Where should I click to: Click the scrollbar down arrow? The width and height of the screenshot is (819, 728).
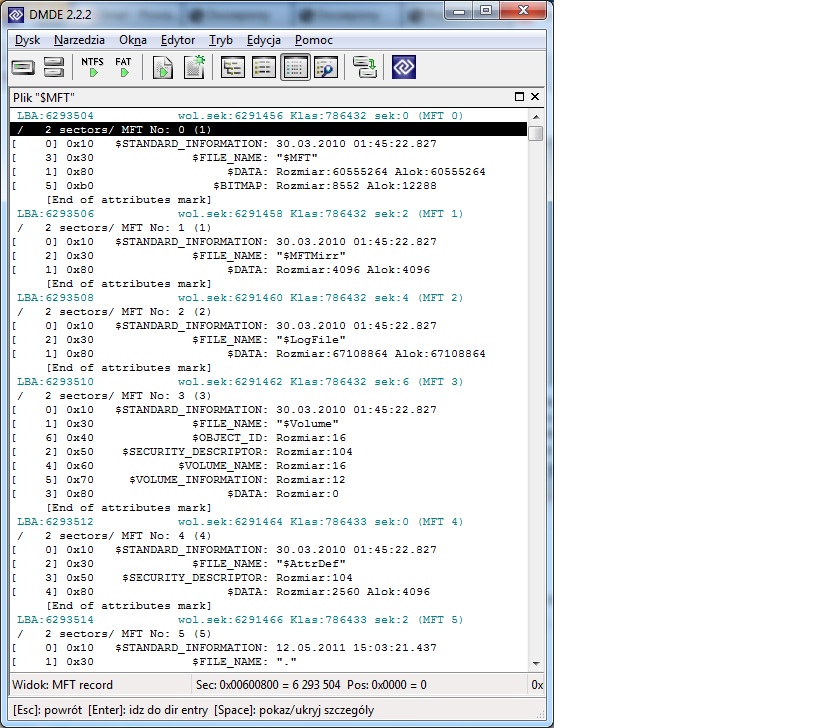pyautogui.click(x=536, y=663)
